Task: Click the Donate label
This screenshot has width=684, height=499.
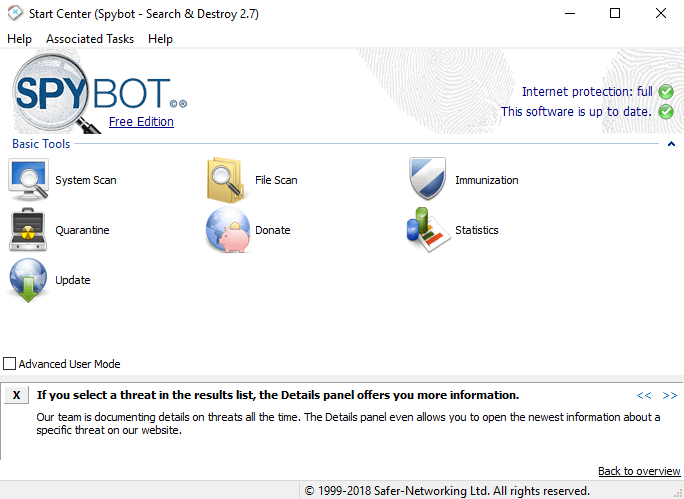Action: (x=273, y=230)
